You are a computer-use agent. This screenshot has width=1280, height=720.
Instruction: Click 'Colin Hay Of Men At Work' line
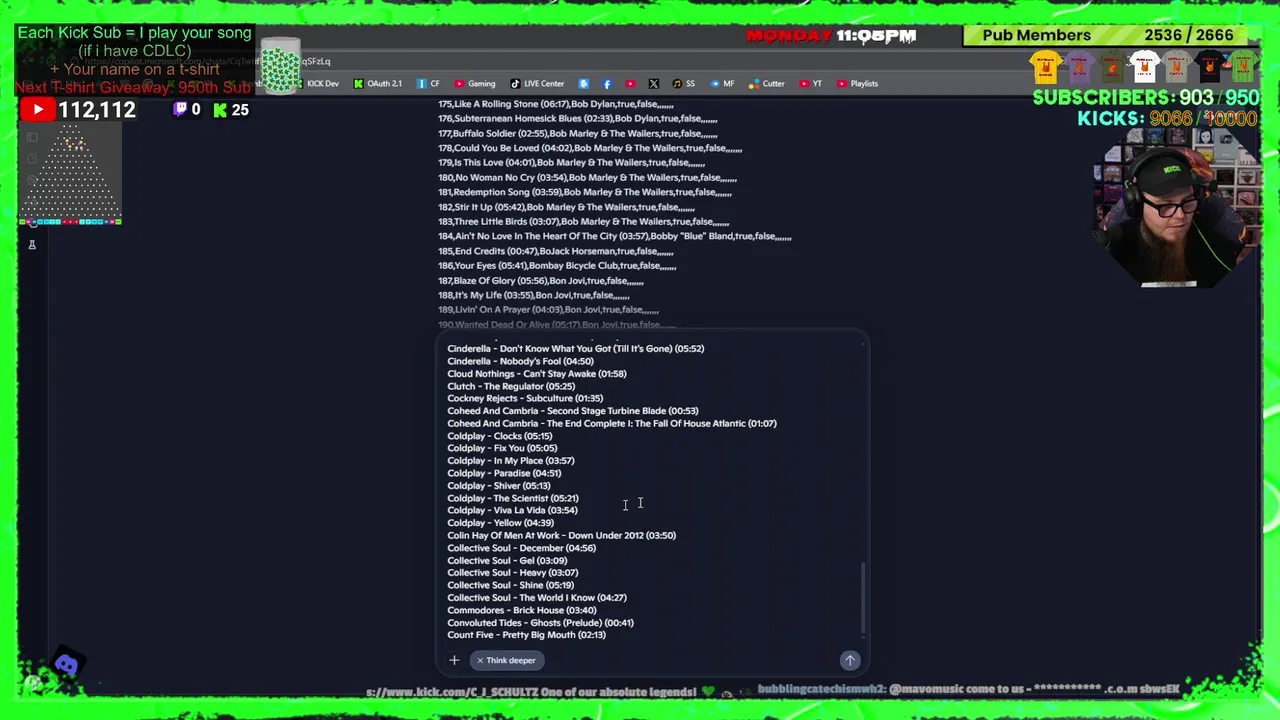coord(561,535)
